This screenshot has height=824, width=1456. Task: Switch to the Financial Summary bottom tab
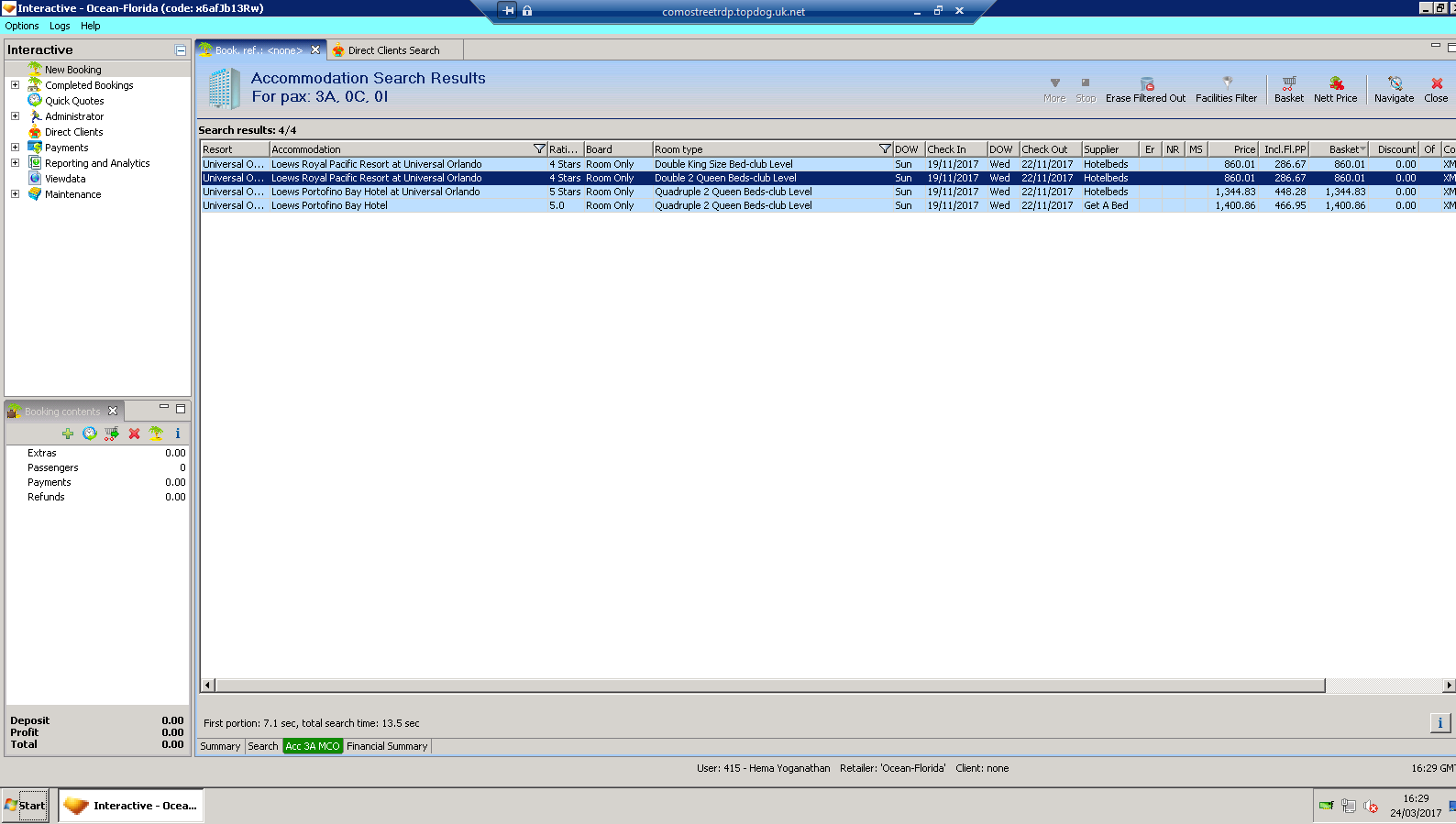tap(387, 746)
